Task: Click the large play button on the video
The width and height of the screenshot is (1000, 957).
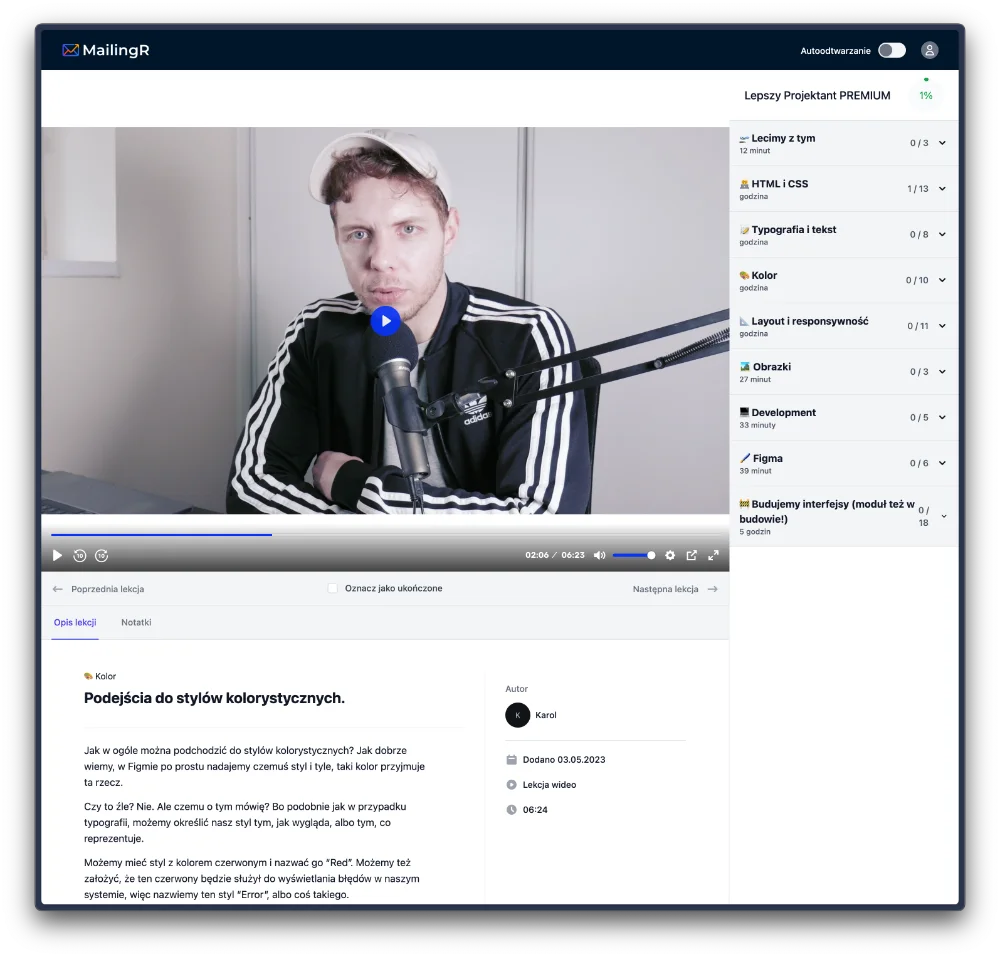Action: point(385,320)
